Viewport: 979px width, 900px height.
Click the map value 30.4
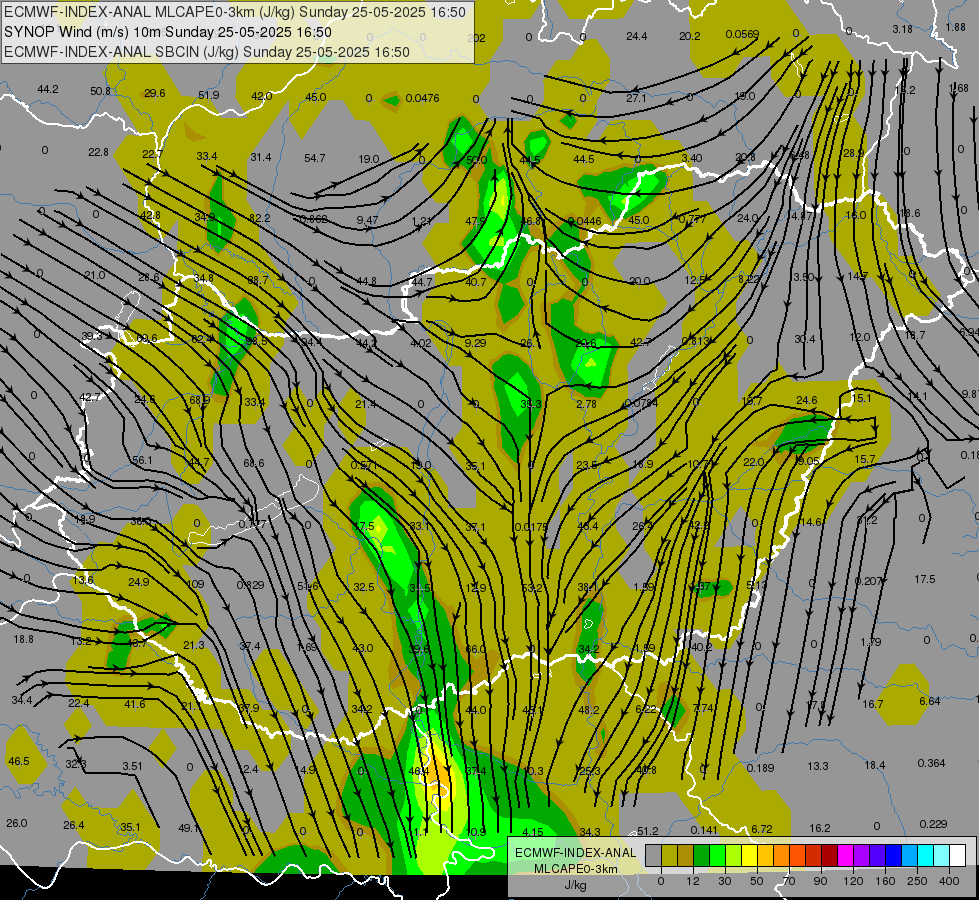[x=805, y=339]
